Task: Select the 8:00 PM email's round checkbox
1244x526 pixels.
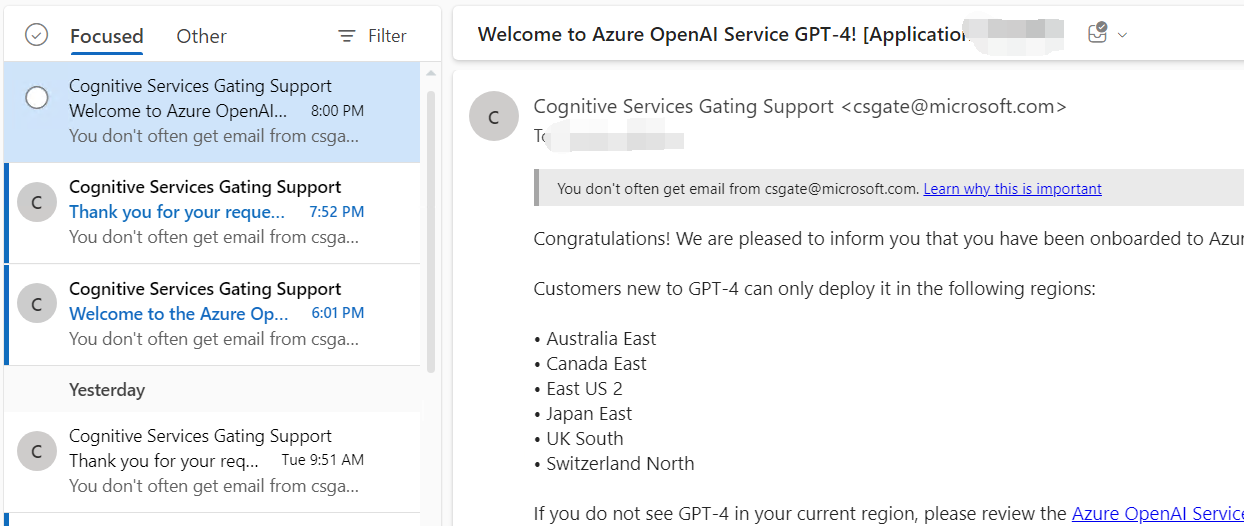Action: click(x=37, y=98)
